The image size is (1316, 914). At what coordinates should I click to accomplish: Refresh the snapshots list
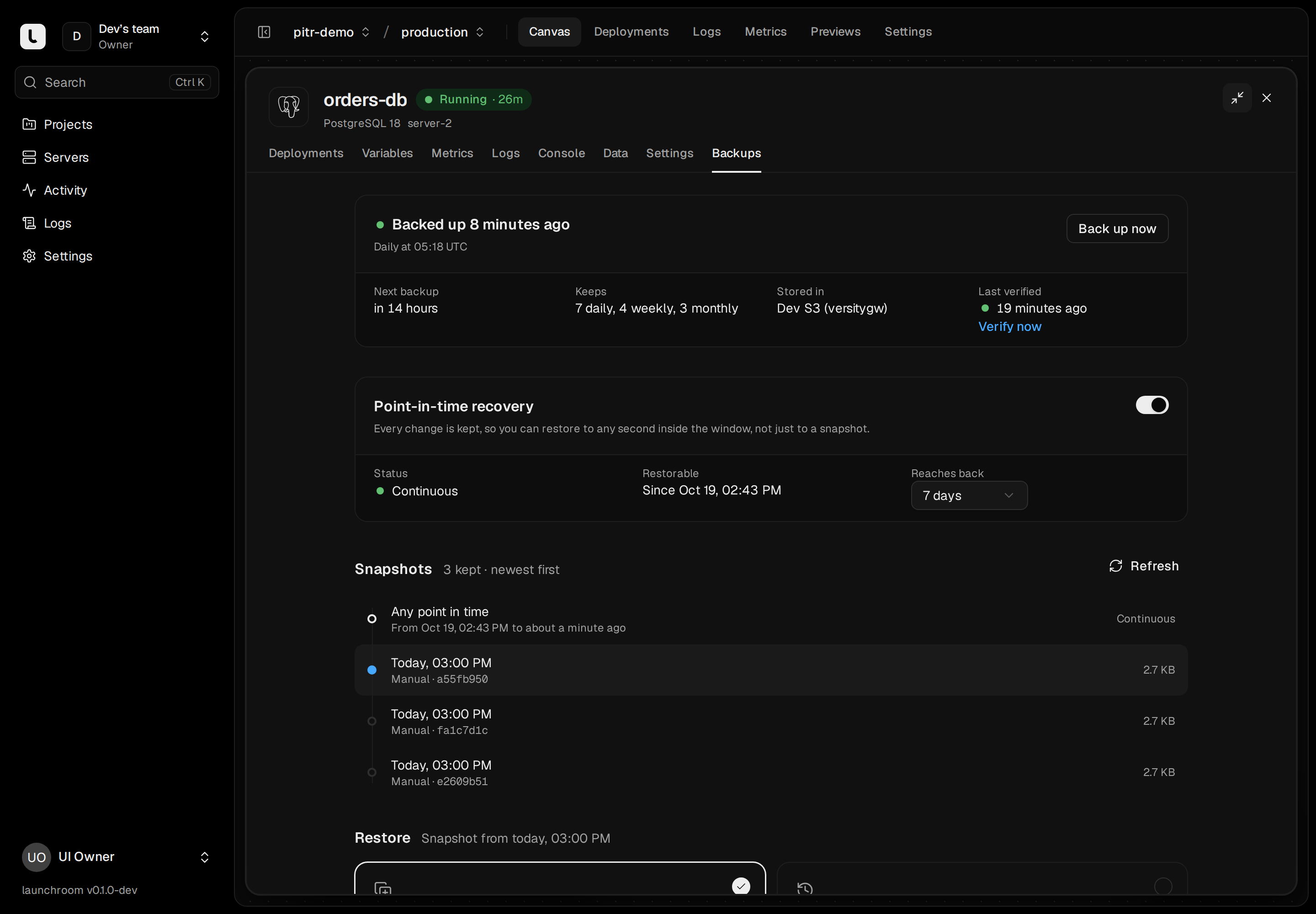(1143, 566)
